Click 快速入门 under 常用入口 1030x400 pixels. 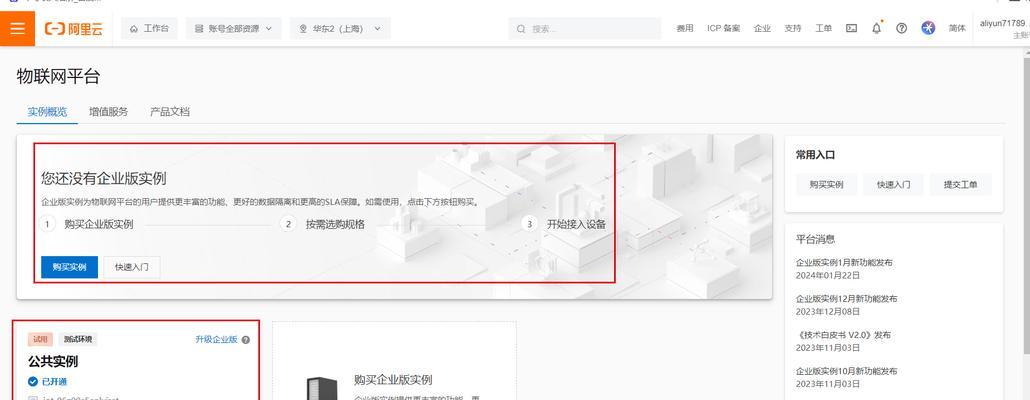(893, 185)
